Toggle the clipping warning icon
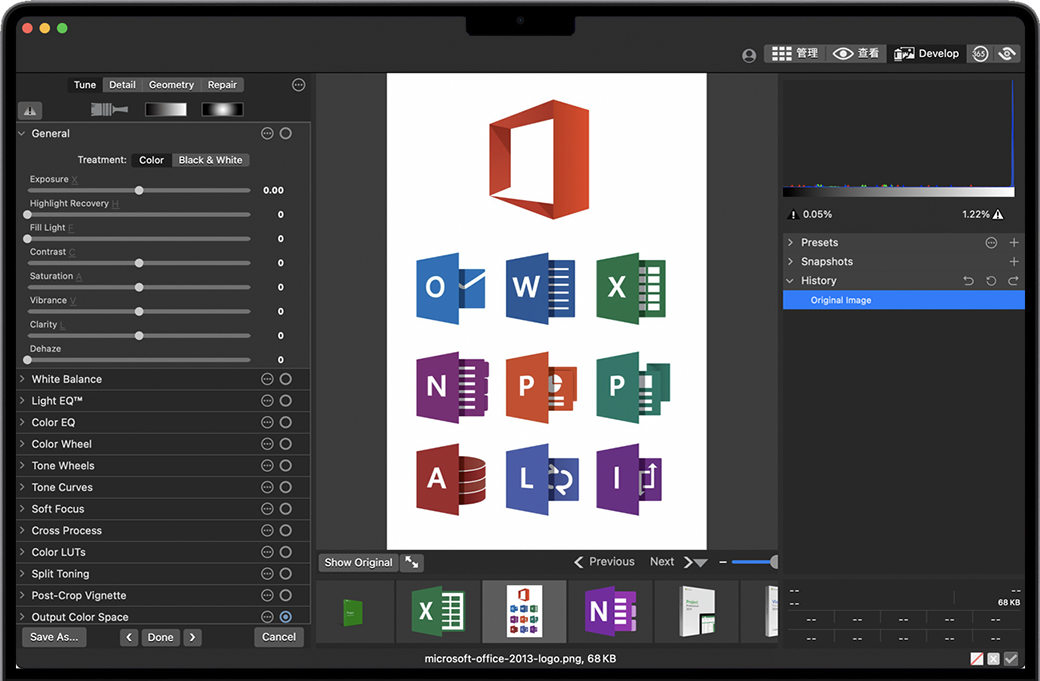 coord(30,111)
